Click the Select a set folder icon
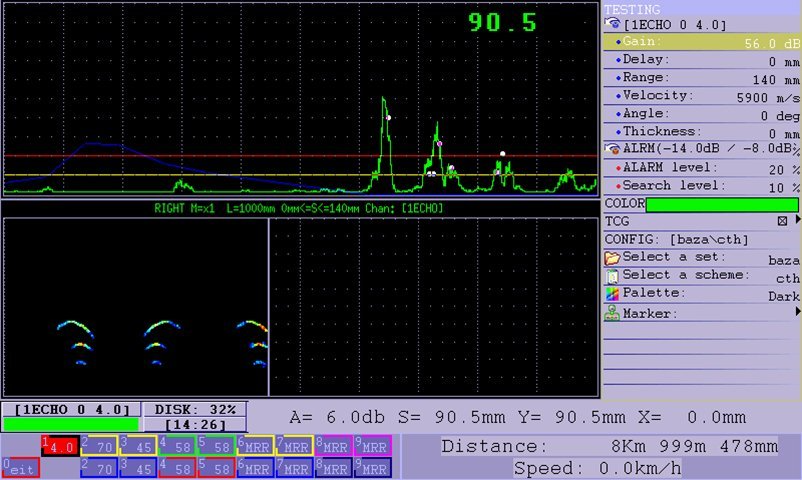The width and height of the screenshot is (802, 480). tap(612, 258)
